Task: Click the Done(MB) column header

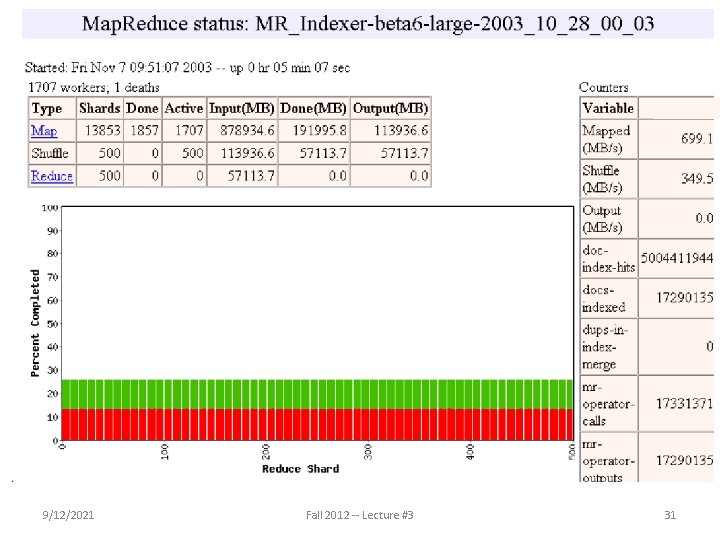Action: point(313,108)
